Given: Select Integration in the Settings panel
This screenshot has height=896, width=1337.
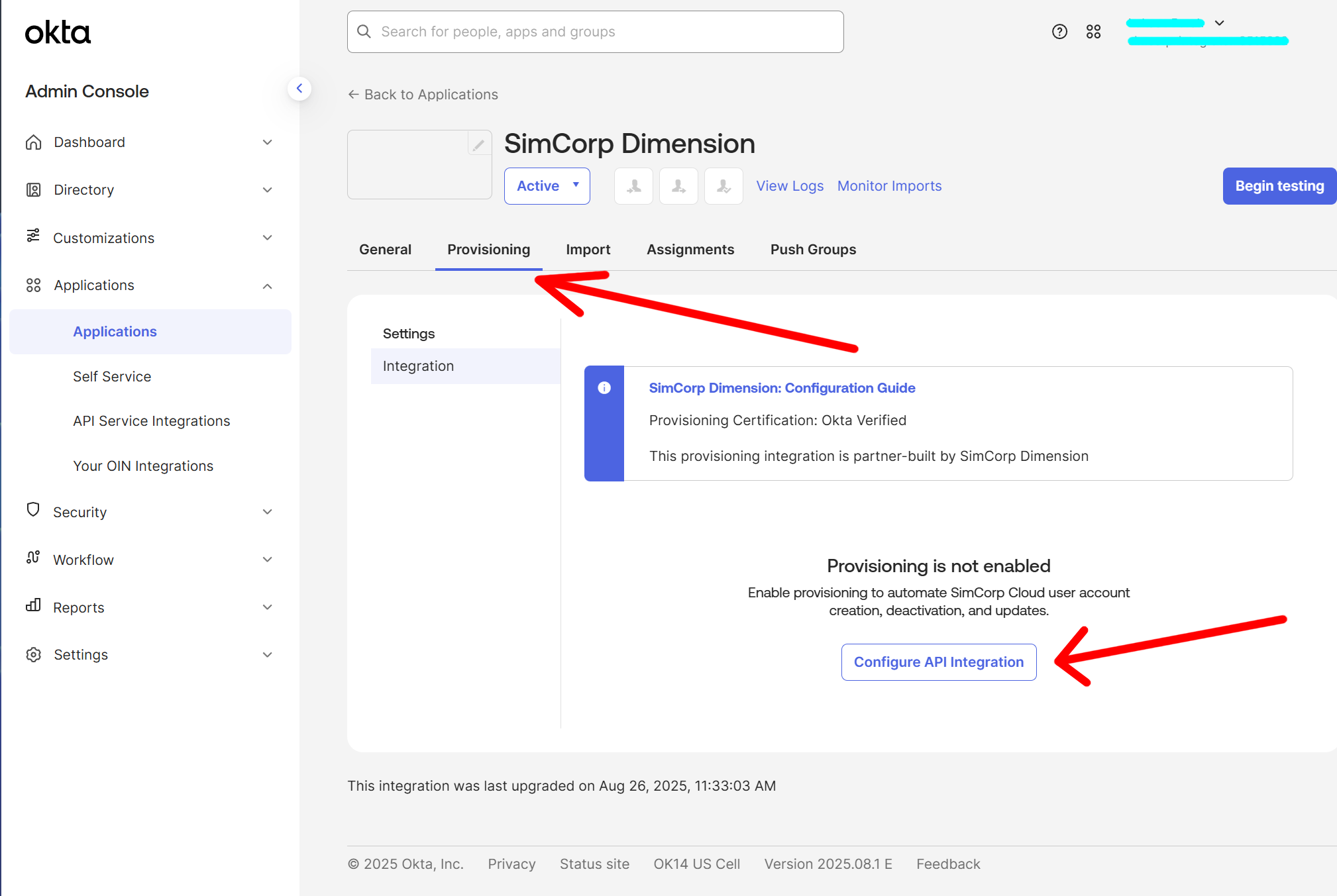Looking at the screenshot, I should click(x=418, y=366).
